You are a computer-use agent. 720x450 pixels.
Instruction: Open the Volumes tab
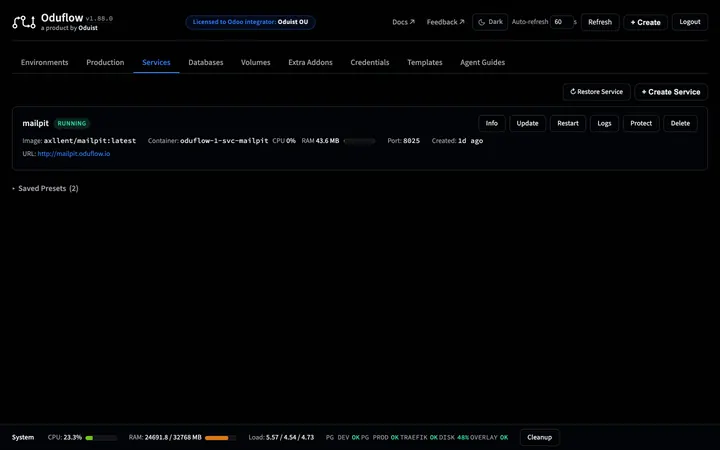256,62
